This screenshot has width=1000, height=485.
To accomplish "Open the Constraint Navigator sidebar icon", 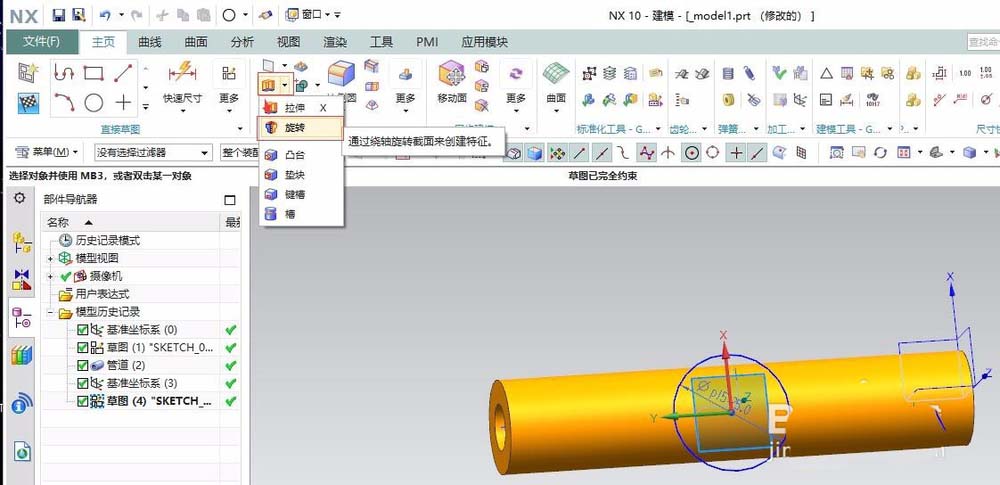I will point(22,279).
